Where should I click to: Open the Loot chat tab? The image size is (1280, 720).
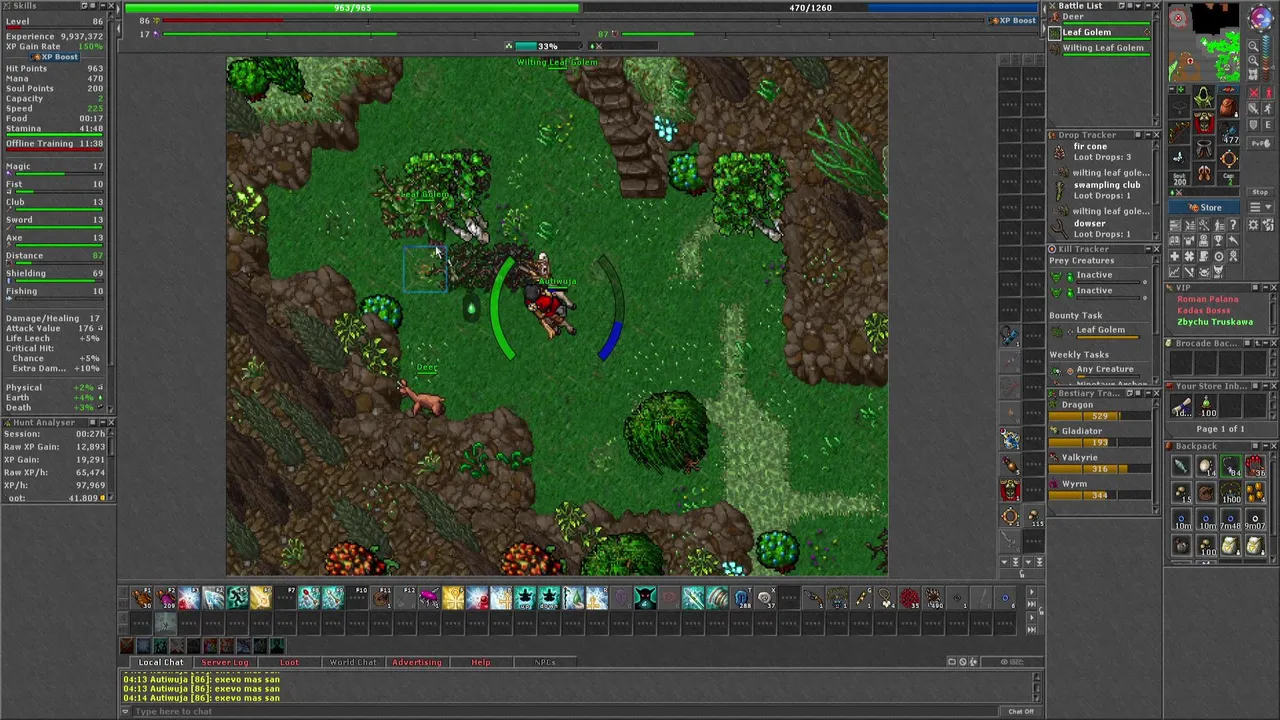(x=289, y=662)
